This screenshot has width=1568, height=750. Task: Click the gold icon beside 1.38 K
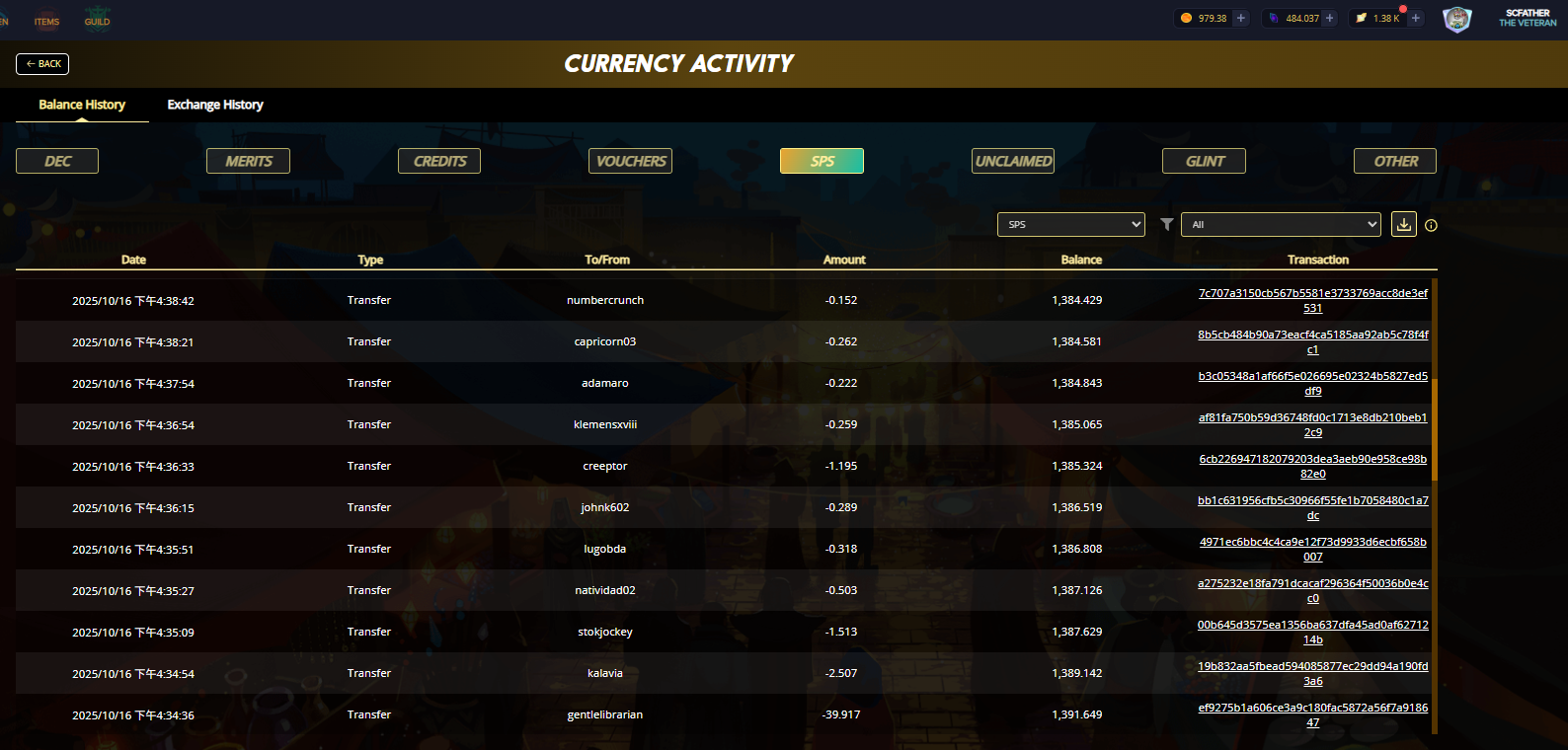pos(1362,18)
